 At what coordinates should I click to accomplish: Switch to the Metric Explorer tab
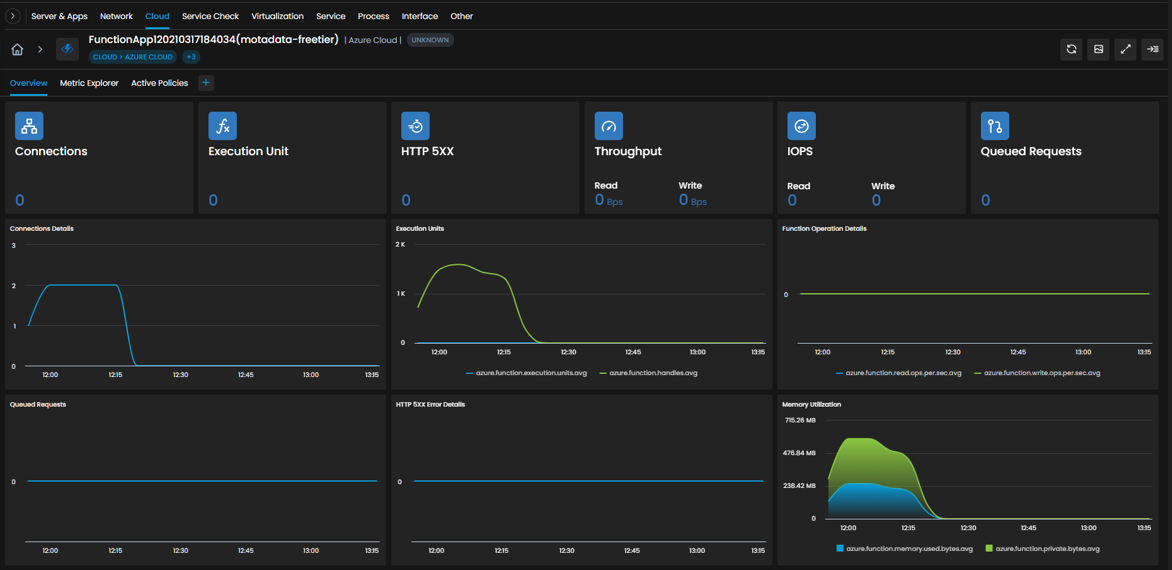click(89, 83)
